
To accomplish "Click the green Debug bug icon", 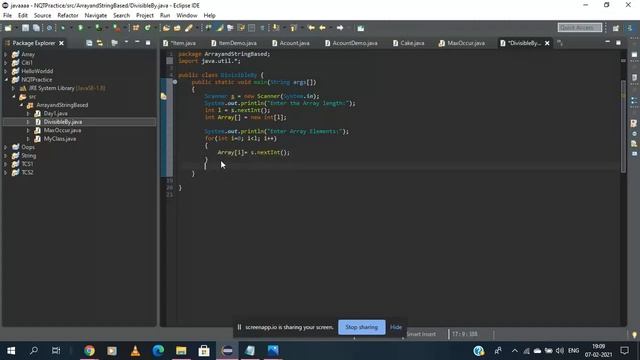I will click(63, 28).
